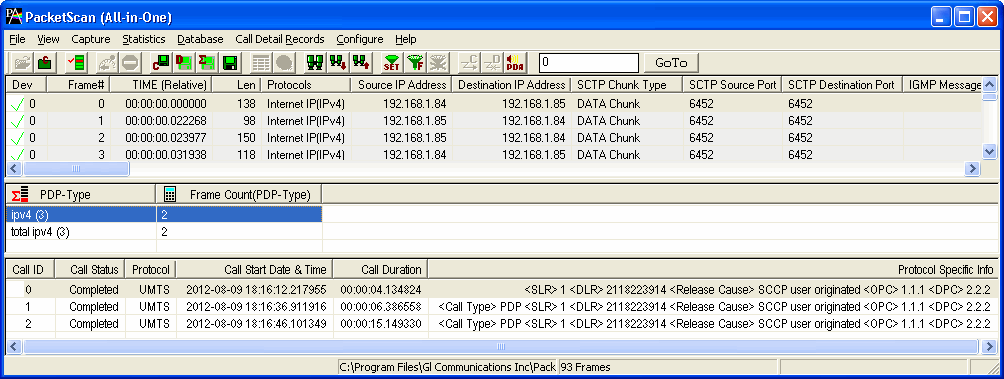
Task: Click the funnel F filter icon
Action: click(414, 63)
